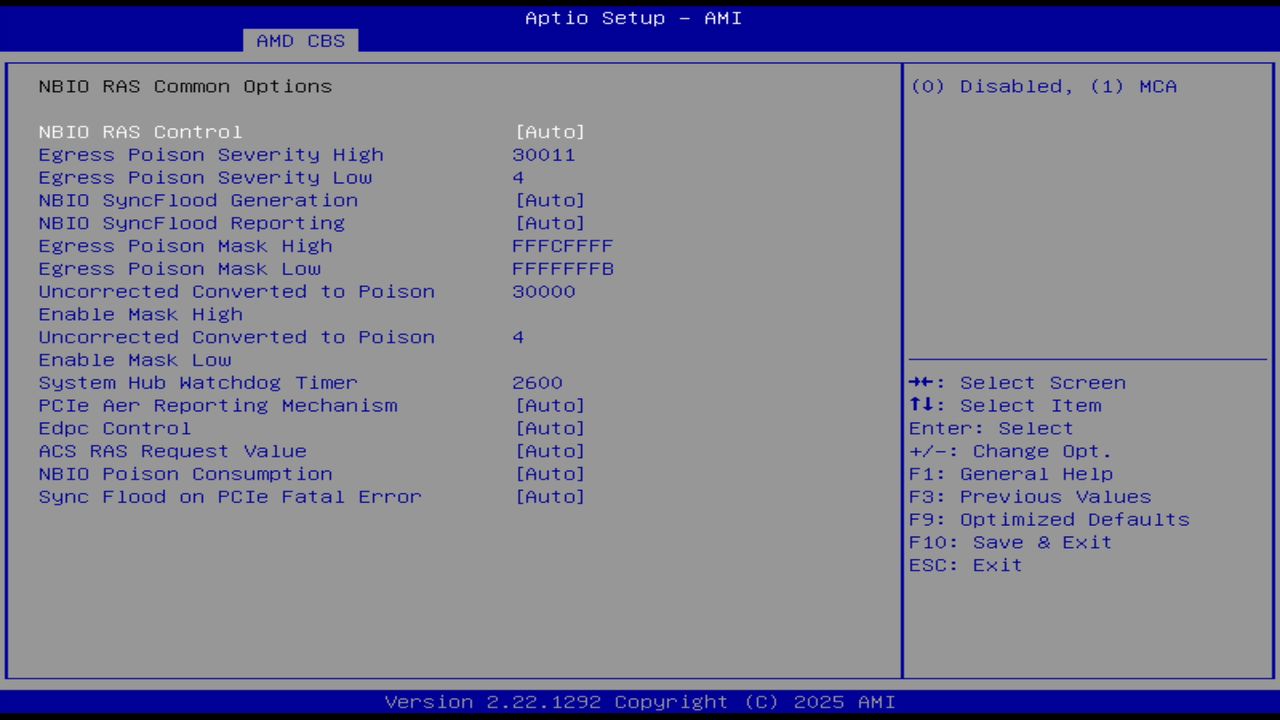The width and height of the screenshot is (1280, 720).
Task: Click the ESC: Exit hint
Action: [966, 565]
